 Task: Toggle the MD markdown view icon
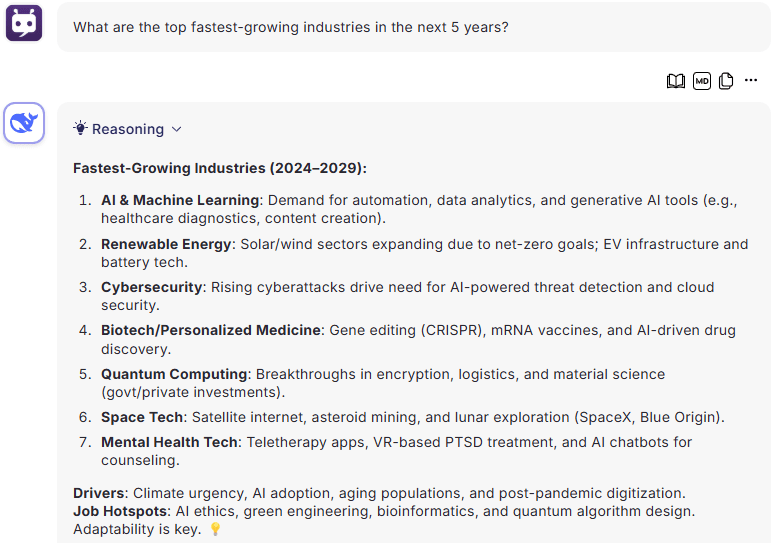click(x=701, y=81)
